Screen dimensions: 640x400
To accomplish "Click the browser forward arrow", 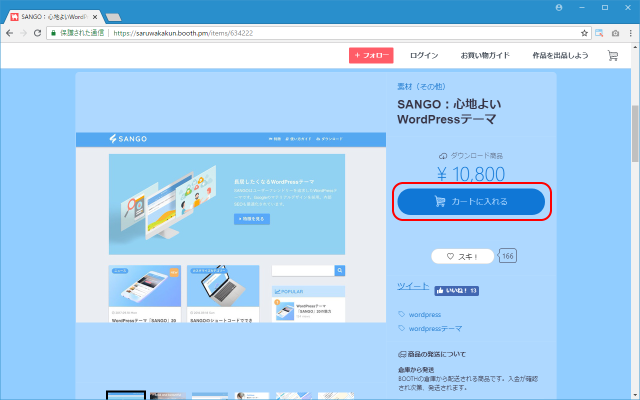I will click(23, 33).
